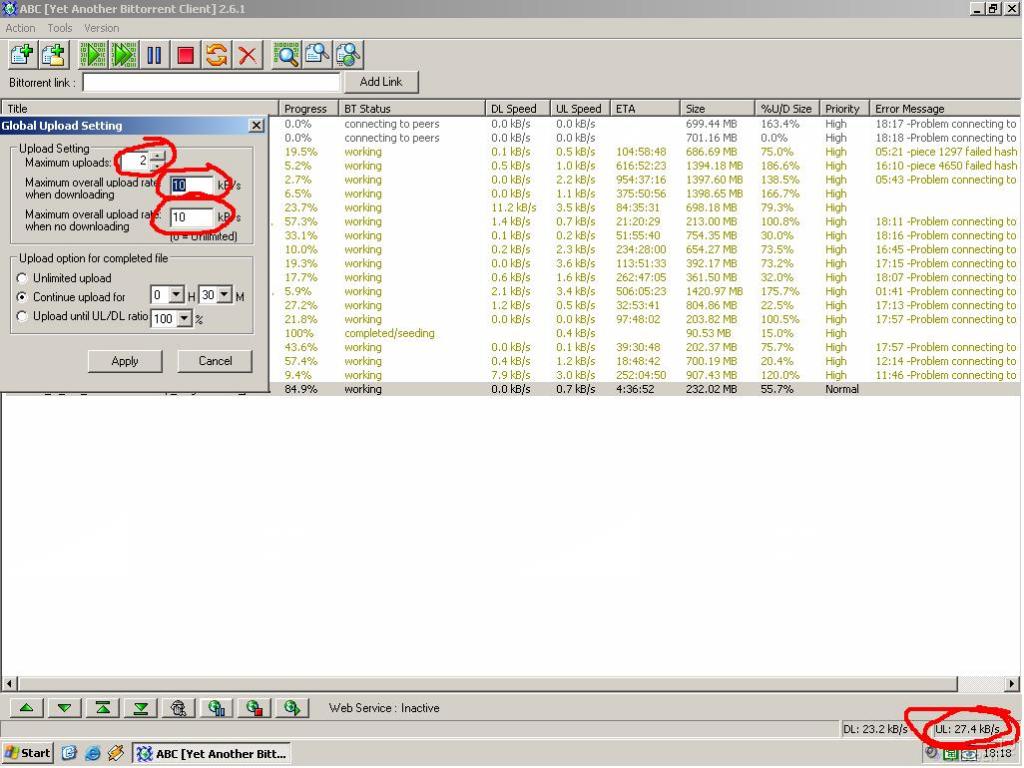Click the blue Pause icon
Screen dimensions: 1024x768
[x=155, y=55]
